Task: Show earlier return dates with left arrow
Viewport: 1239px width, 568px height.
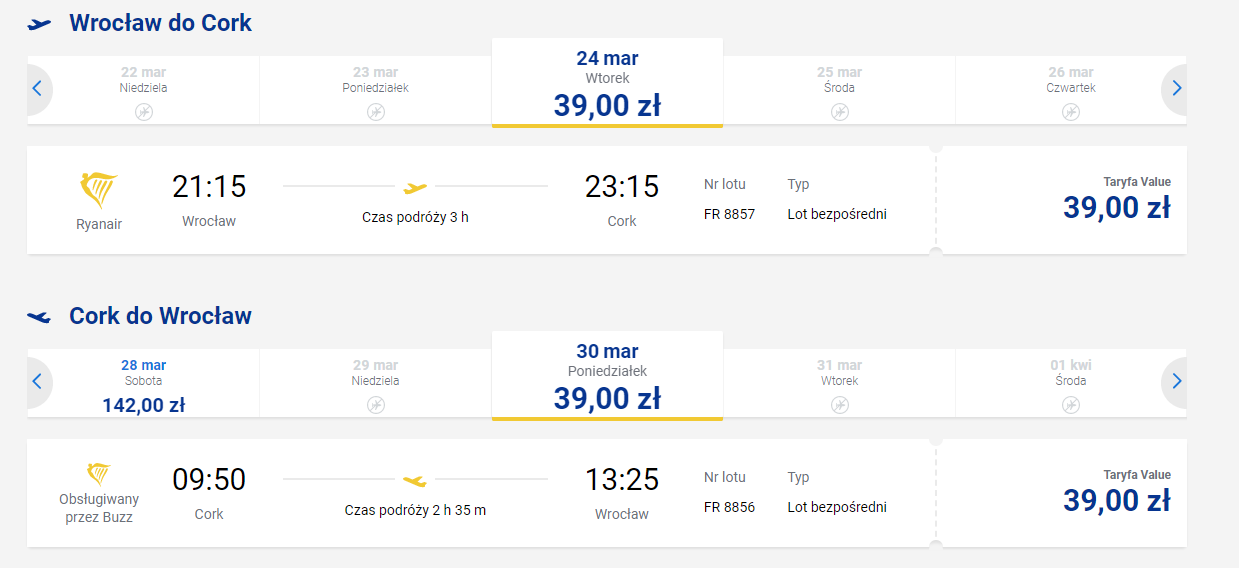Action: [x=38, y=382]
